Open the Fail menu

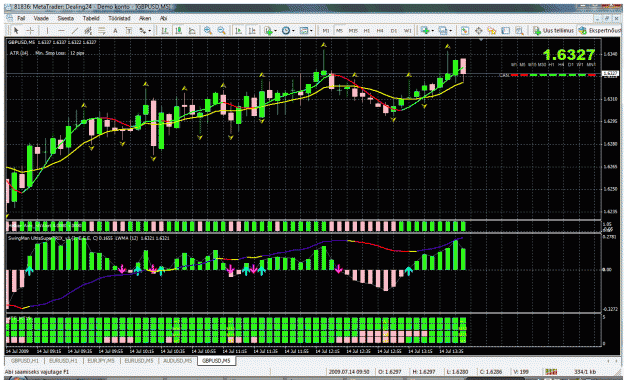(x=21, y=18)
